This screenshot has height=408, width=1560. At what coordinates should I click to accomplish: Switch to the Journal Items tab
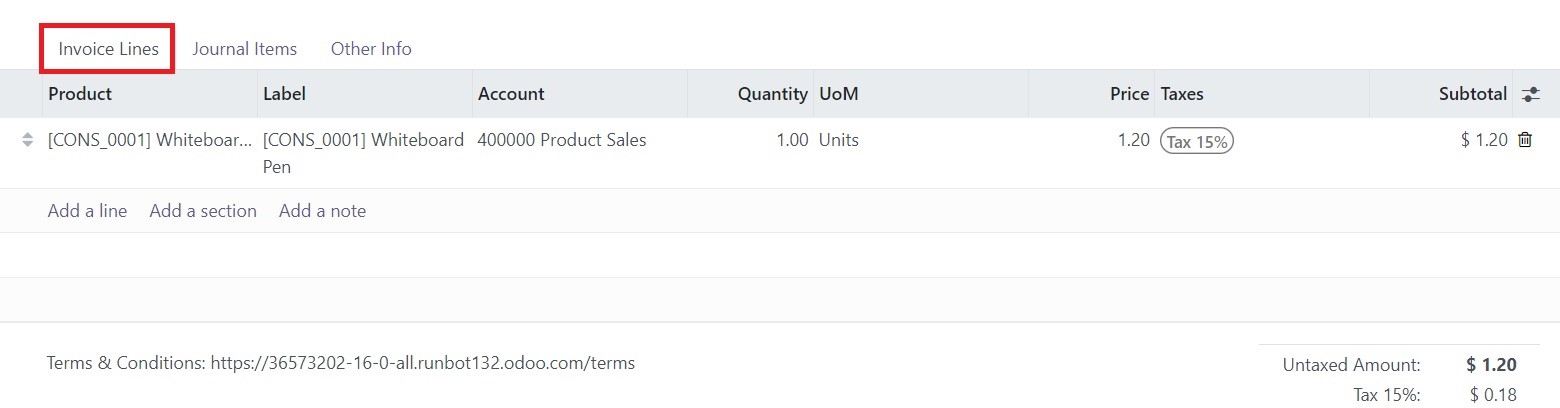tap(245, 48)
